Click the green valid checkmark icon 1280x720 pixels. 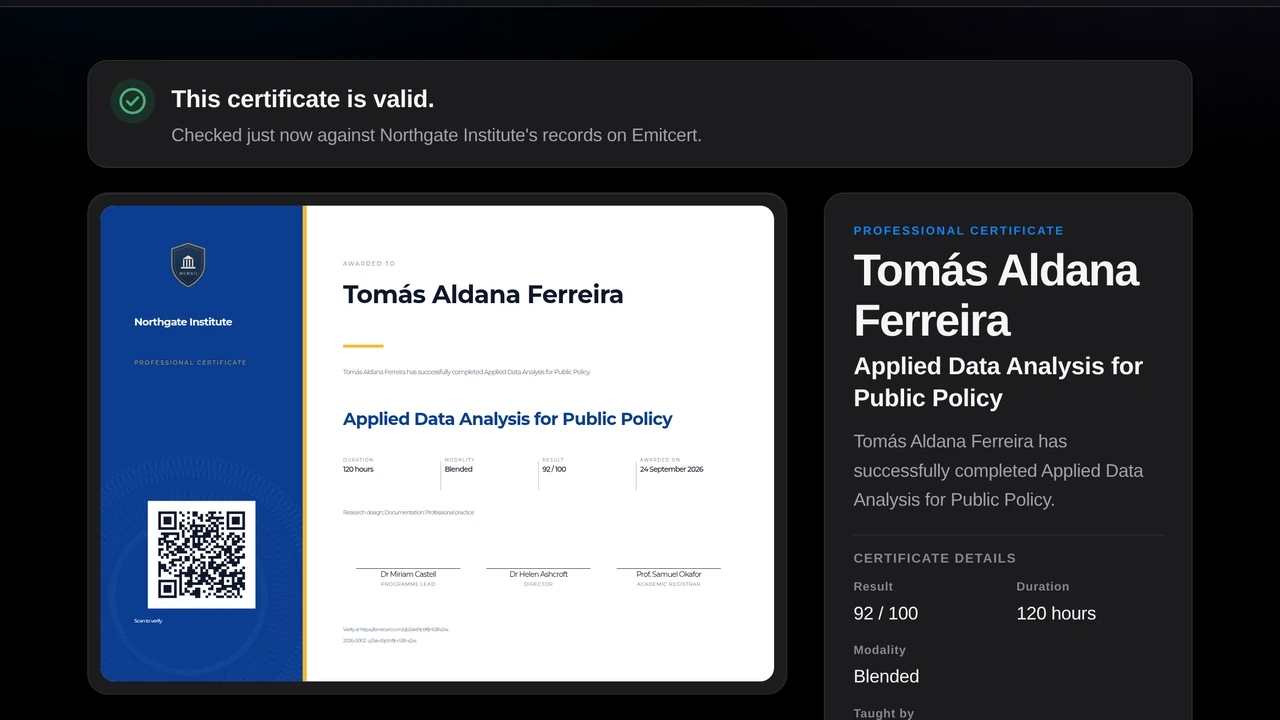132,101
